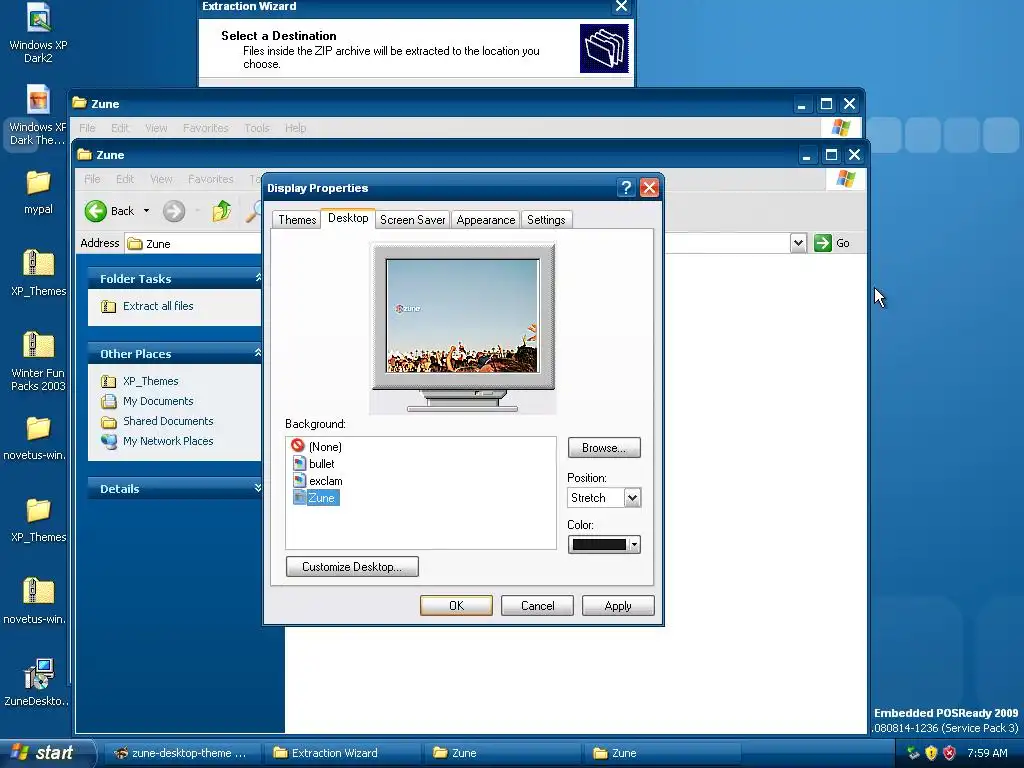
Task: Expand the Details panel
Action: (258, 488)
